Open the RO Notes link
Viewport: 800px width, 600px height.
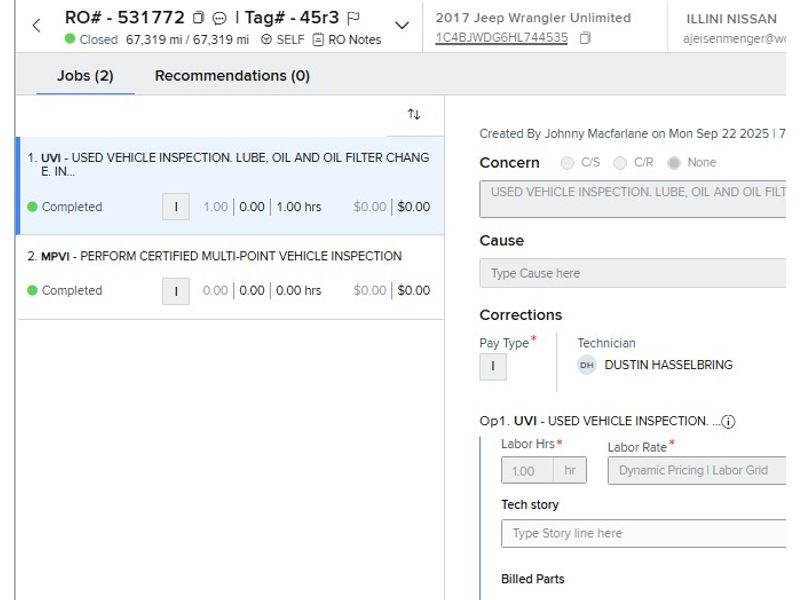click(347, 40)
